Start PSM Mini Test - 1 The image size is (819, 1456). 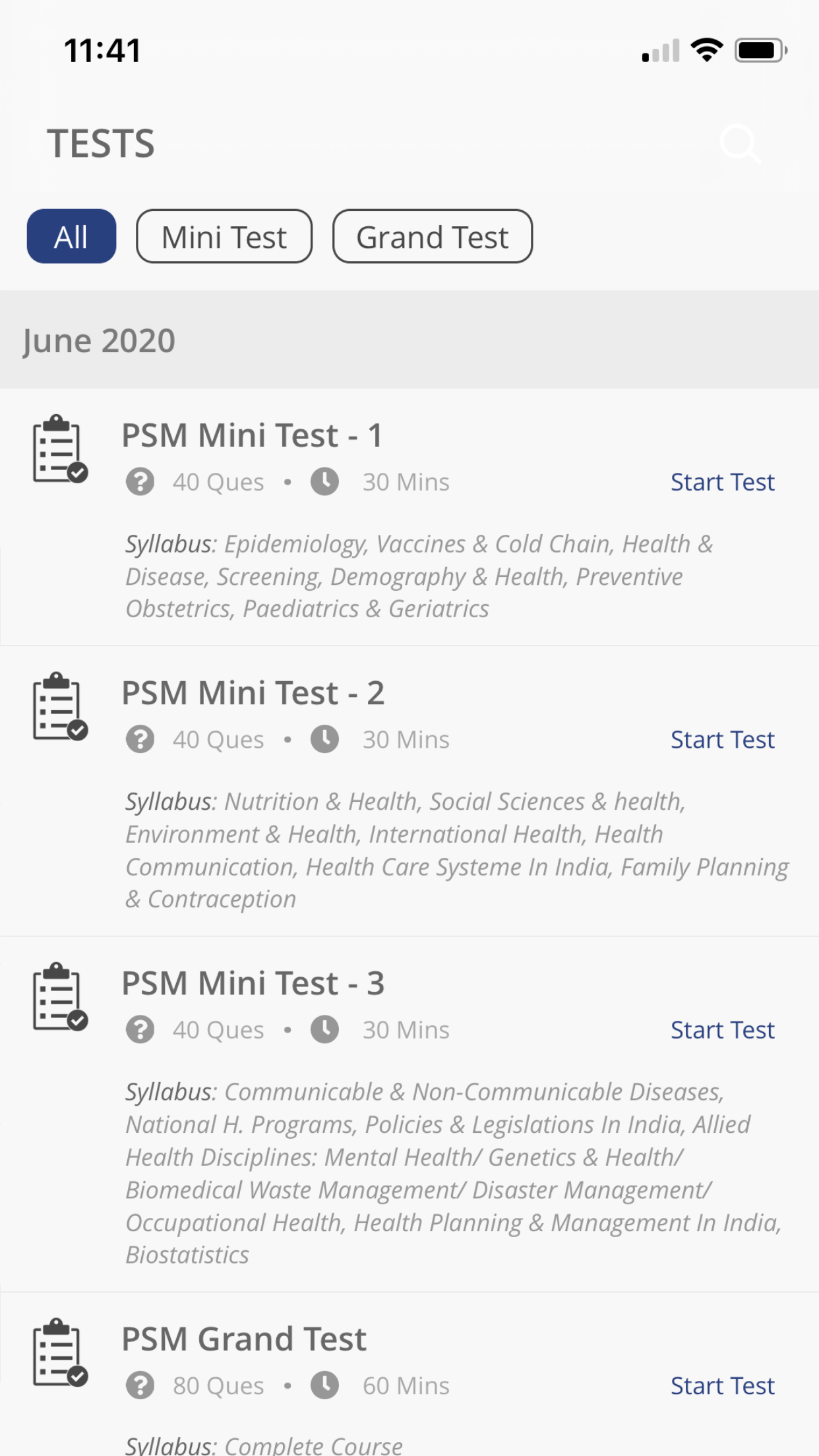point(722,482)
